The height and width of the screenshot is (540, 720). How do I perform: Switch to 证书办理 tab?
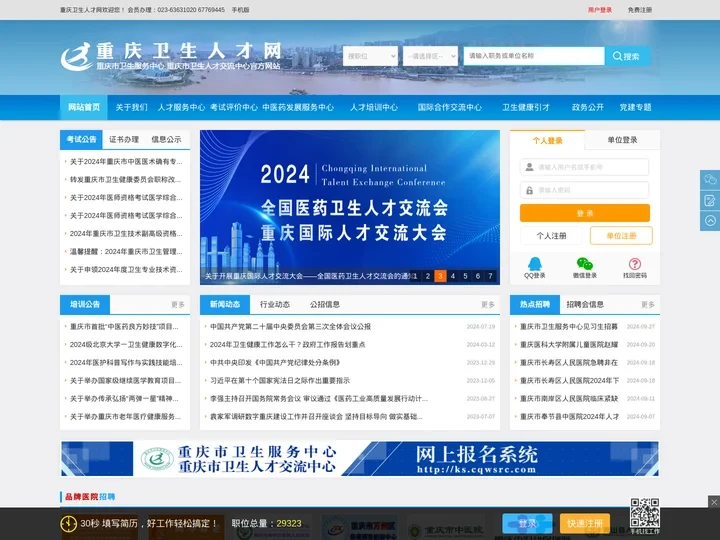pos(124,140)
